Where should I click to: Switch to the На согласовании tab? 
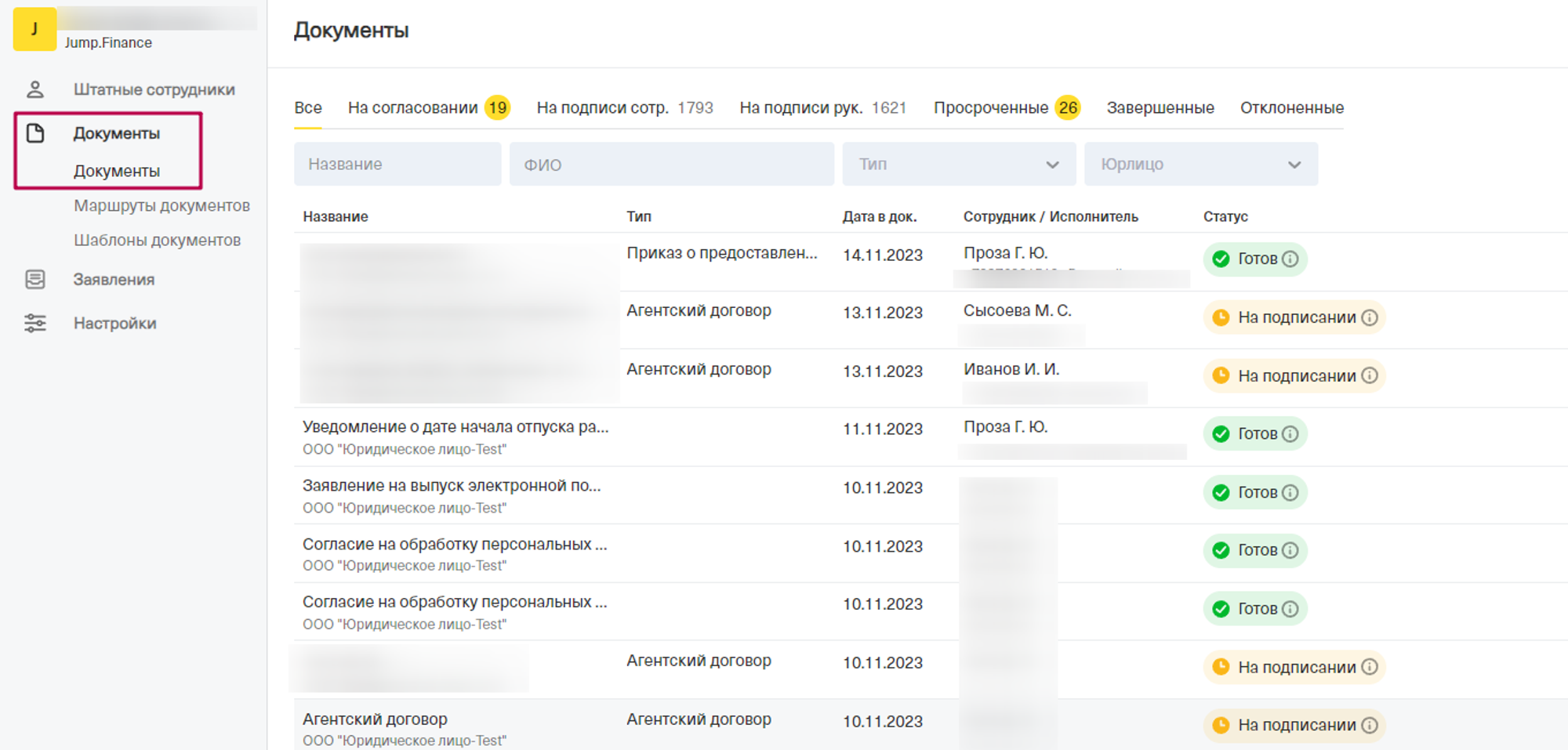412,108
